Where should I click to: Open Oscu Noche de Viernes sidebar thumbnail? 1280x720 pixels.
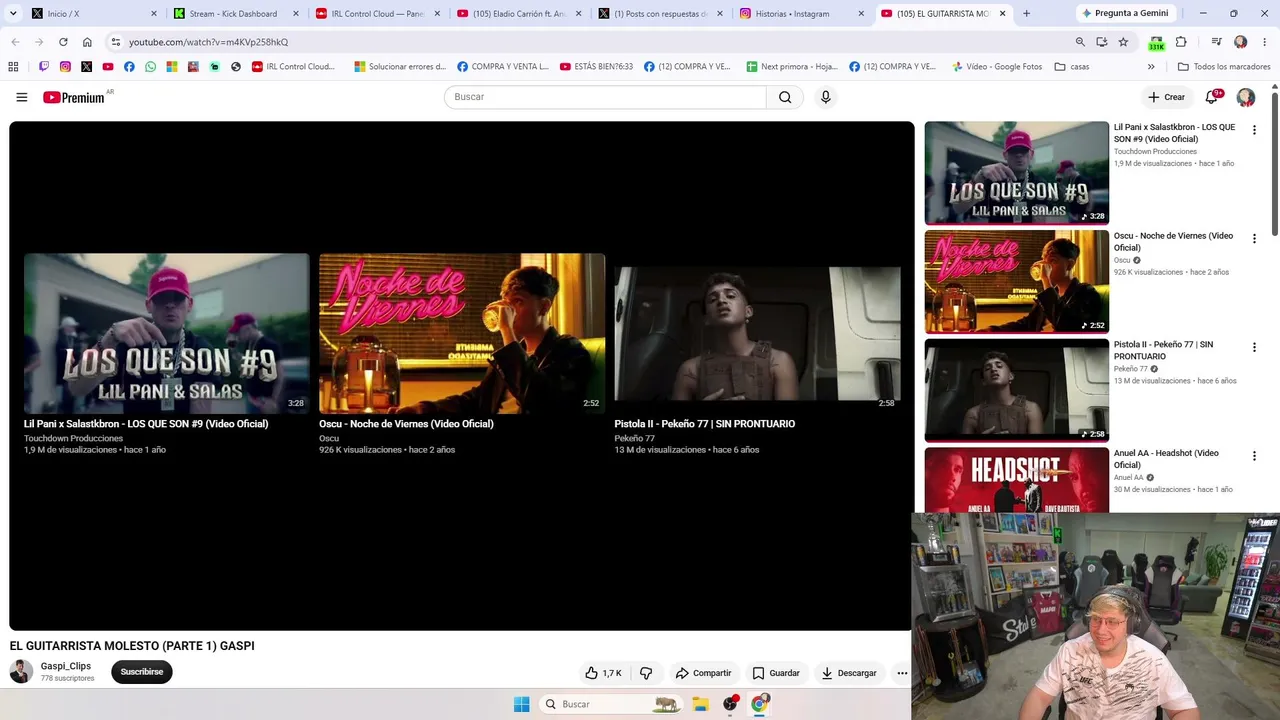click(x=1016, y=281)
